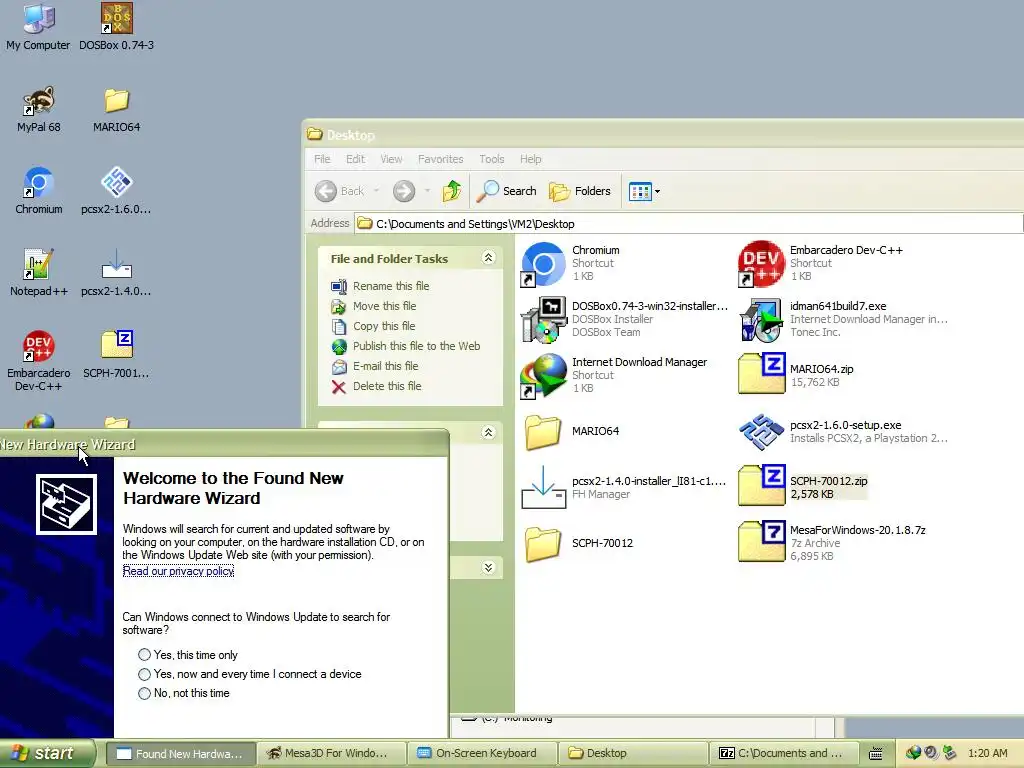Switch to Mesa3D For Windows taskbar item

(x=331, y=753)
